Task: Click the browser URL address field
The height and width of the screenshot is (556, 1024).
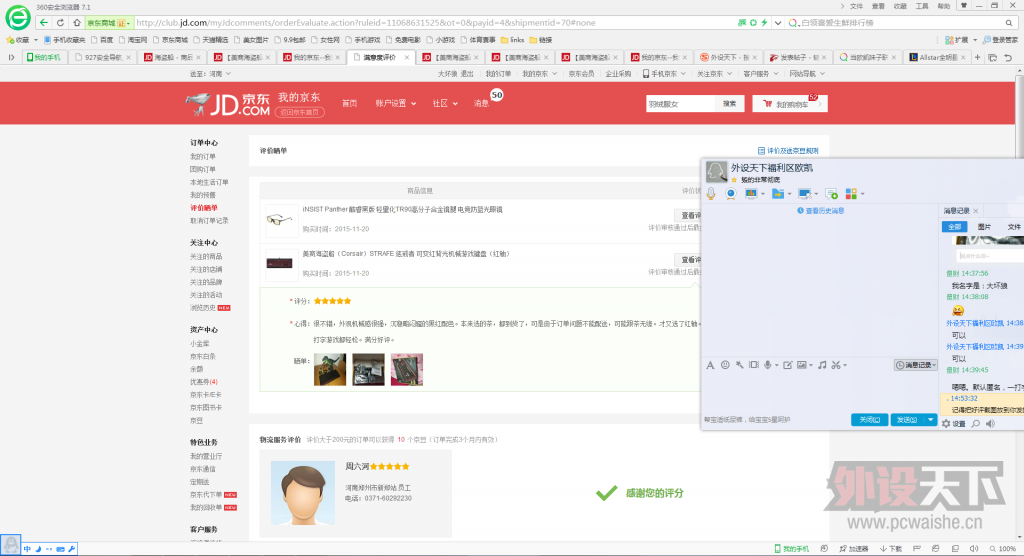Action: [434, 22]
